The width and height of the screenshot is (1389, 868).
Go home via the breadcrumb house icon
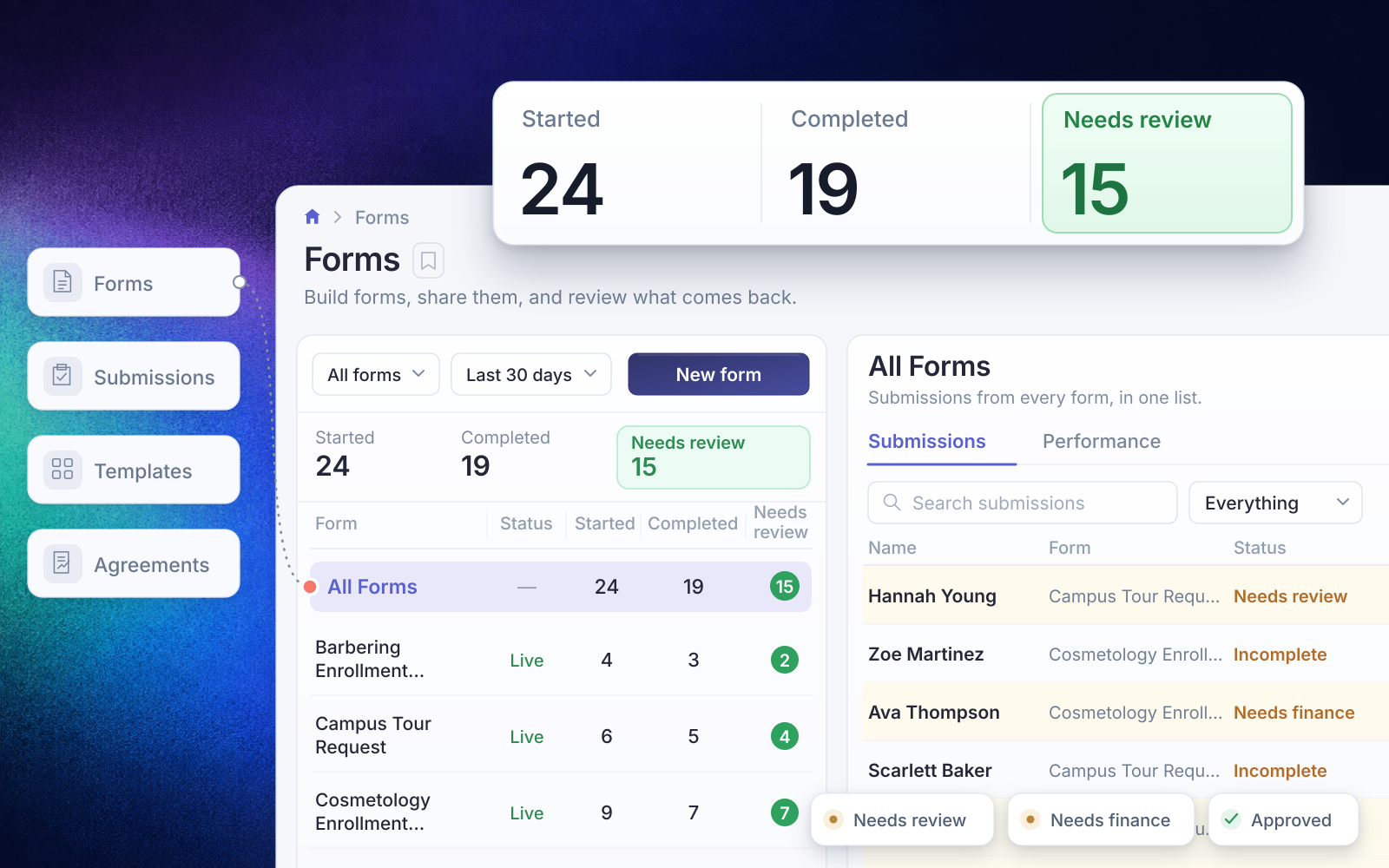pos(313,217)
